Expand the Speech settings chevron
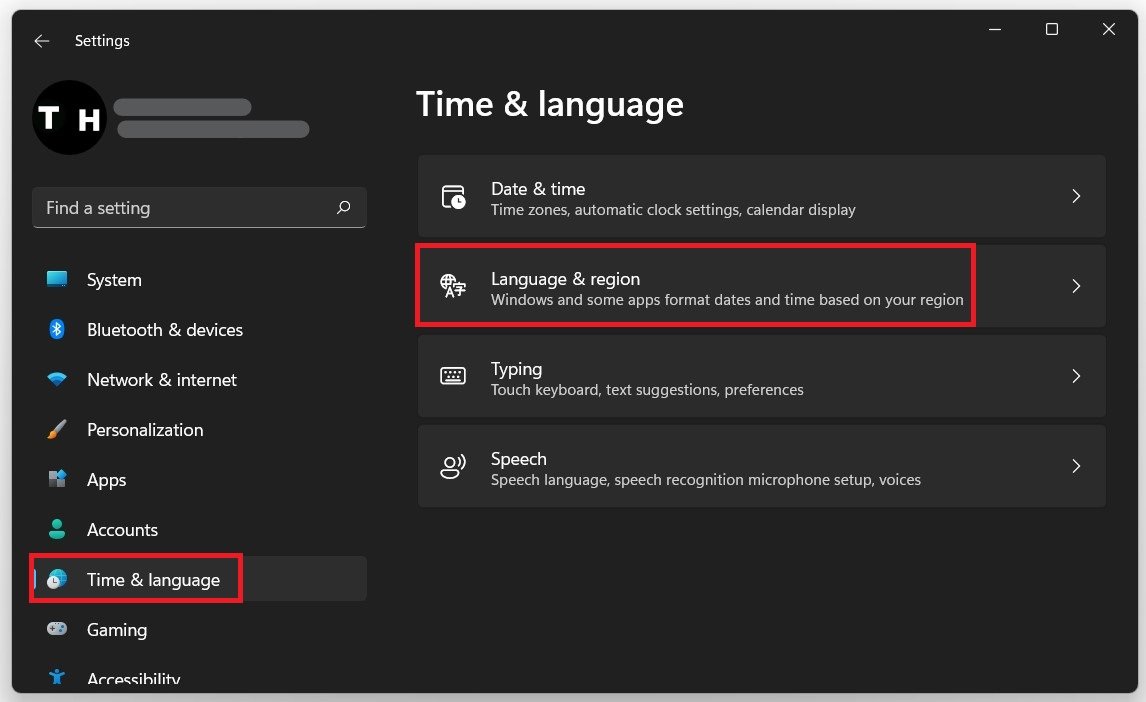 coord(1076,466)
